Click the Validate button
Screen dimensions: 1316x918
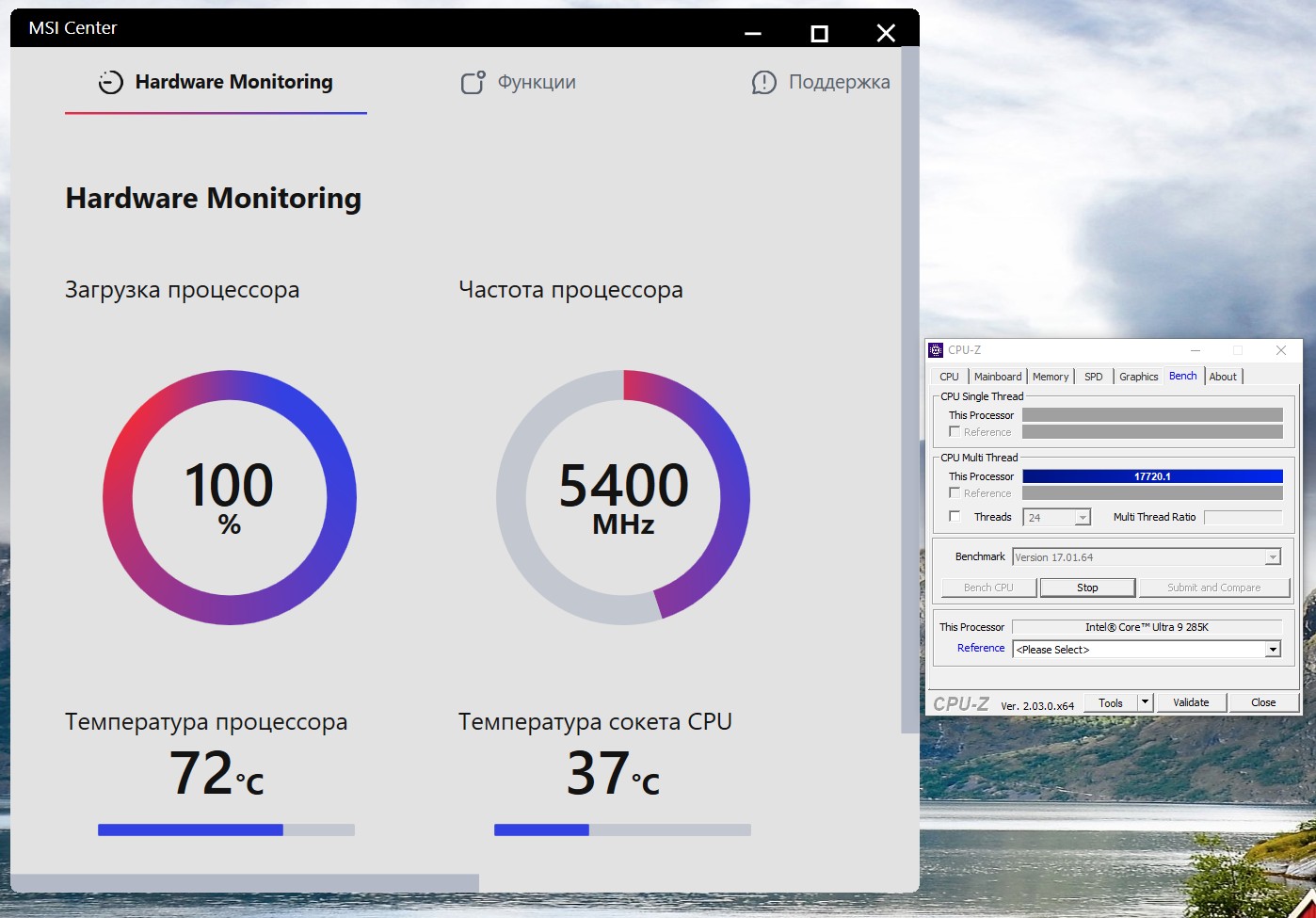(1191, 702)
